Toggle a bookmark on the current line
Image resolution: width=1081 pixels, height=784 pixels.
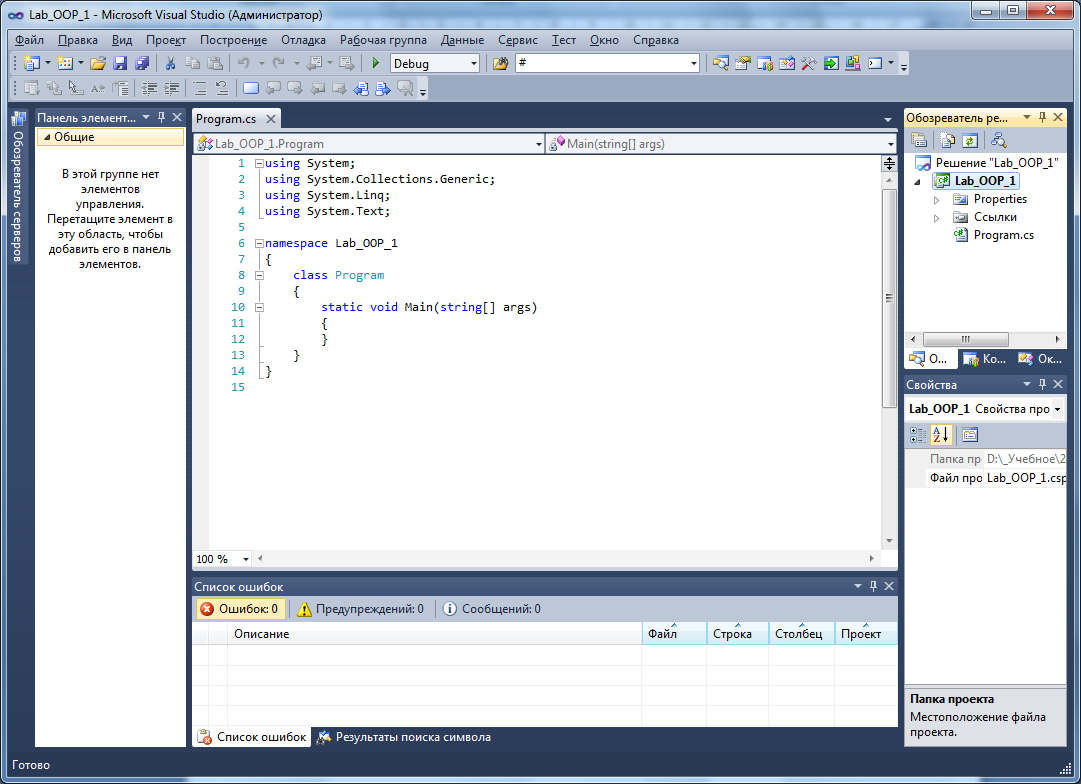pyautogui.click(x=250, y=88)
